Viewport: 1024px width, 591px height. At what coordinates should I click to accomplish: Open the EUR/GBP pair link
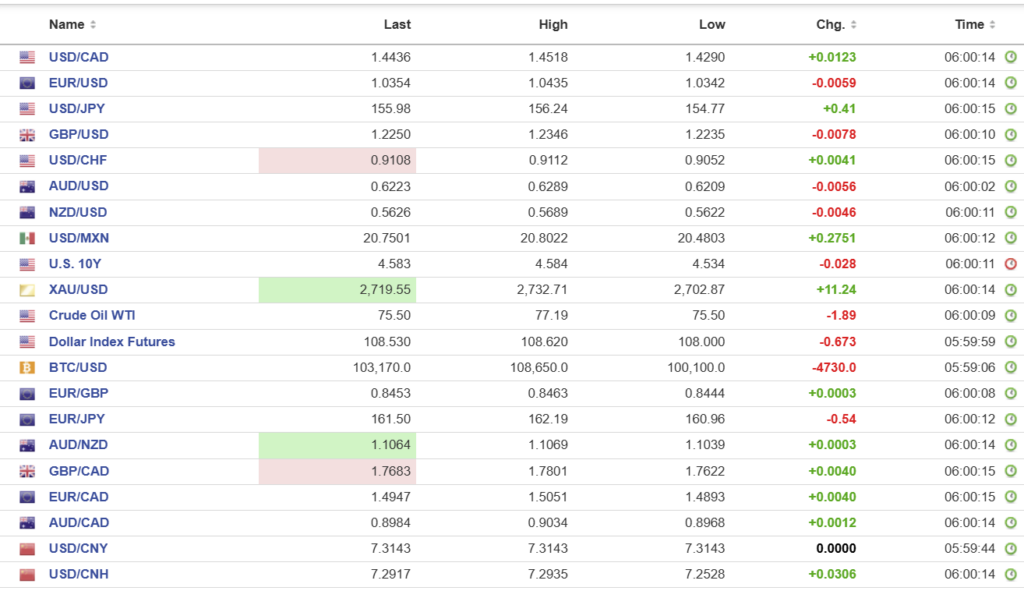[78, 394]
